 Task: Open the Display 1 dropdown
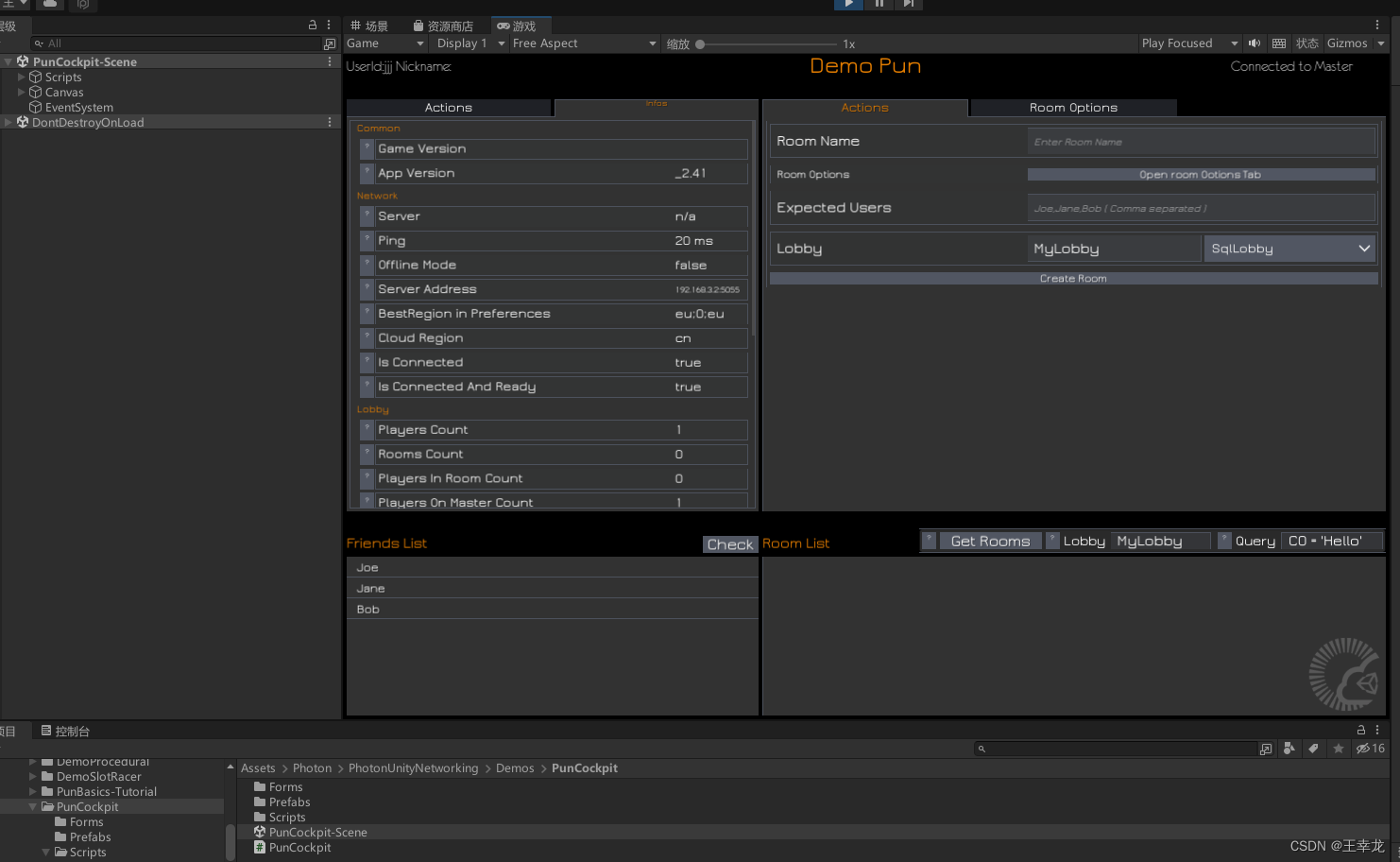point(470,43)
